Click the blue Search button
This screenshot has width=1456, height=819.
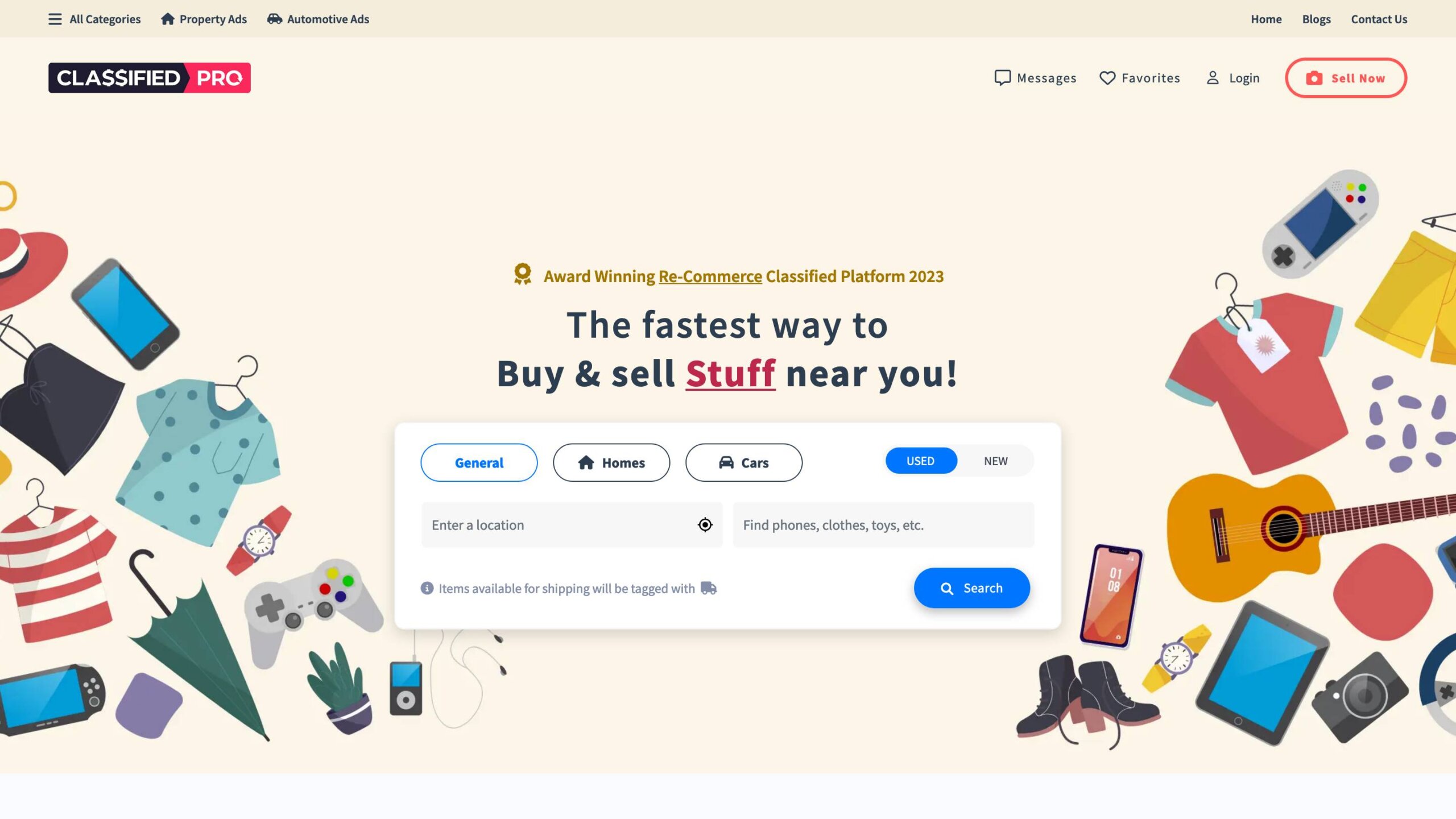(x=971, y=588)
